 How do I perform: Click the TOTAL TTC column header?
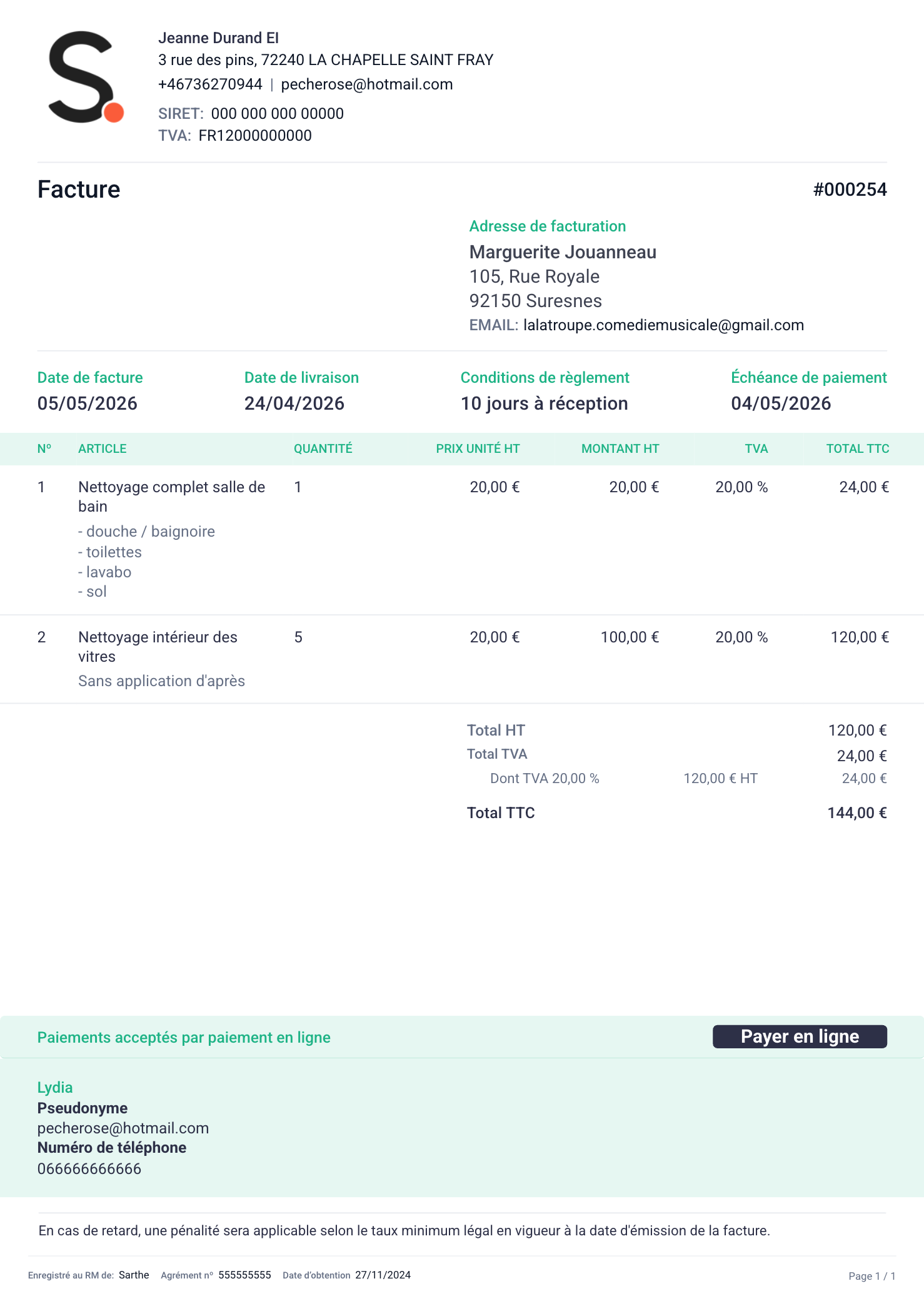pos(857,448)
